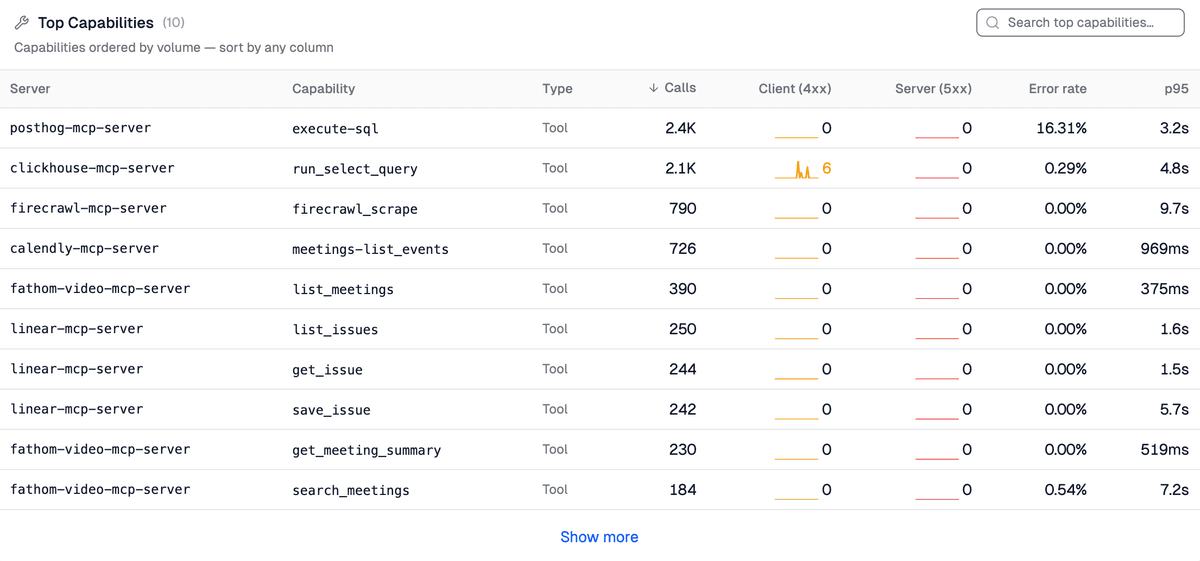
Task: Click the 519ms p95 value
Action: 1164,449
